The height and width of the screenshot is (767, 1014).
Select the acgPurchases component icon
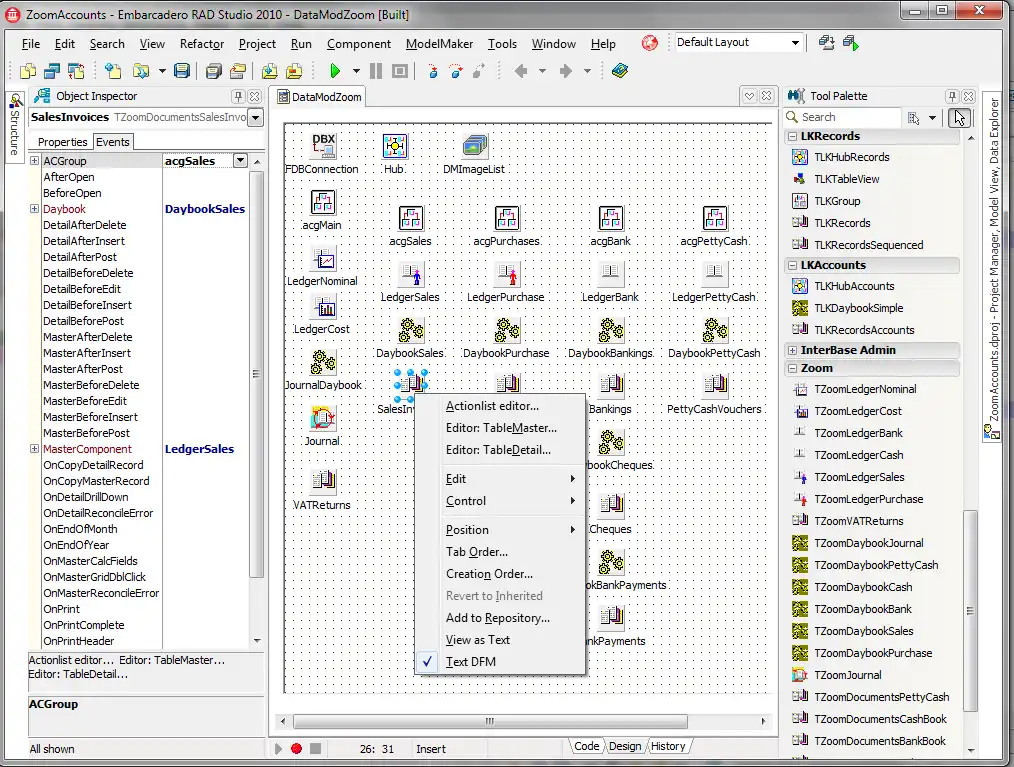click(x=507, y=219)
